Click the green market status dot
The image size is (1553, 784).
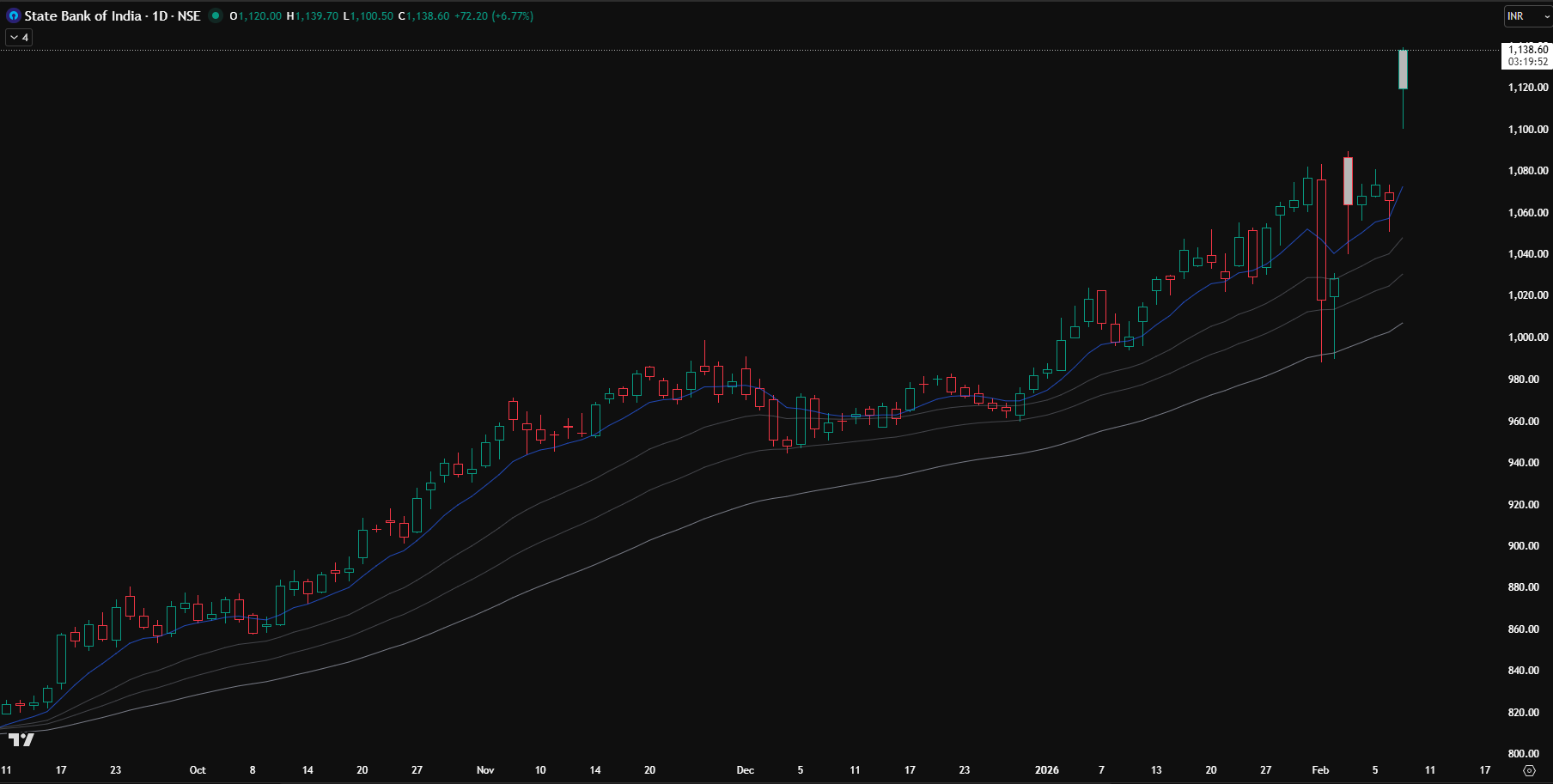pos(216,15)
